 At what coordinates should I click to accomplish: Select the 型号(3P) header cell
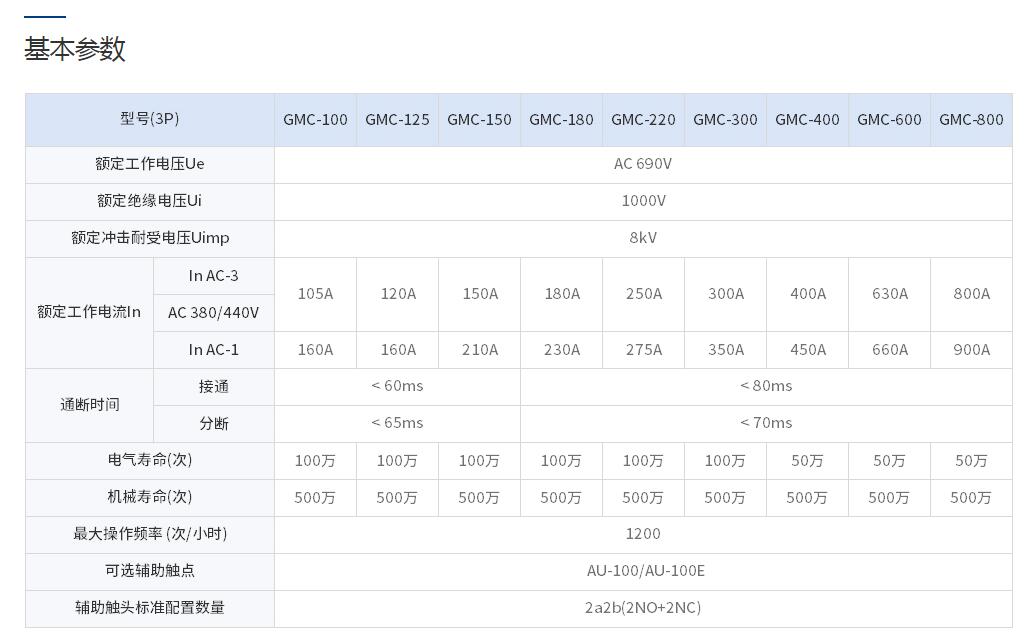pos(150,119)
